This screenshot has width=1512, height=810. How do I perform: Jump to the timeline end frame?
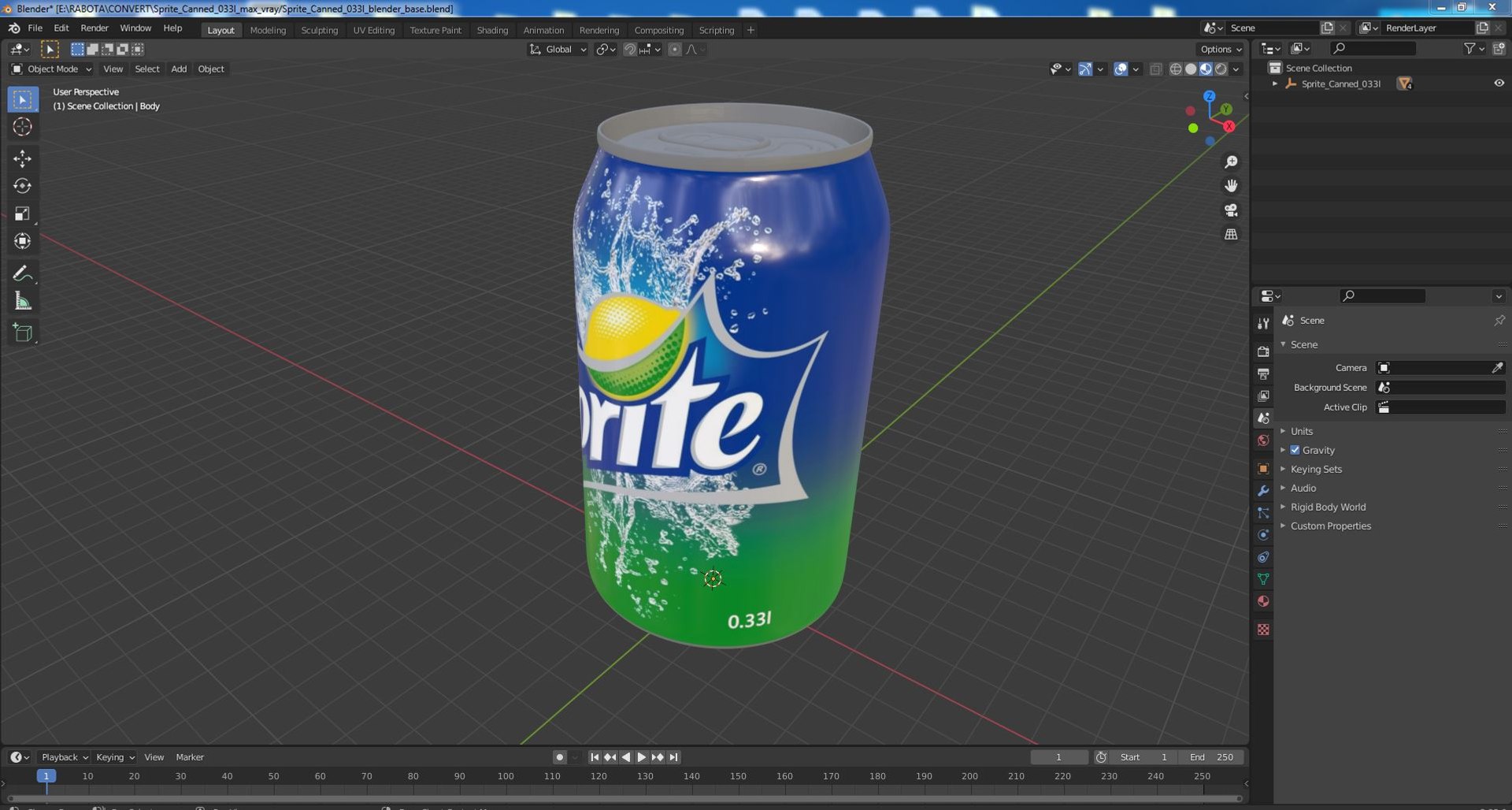673,757
